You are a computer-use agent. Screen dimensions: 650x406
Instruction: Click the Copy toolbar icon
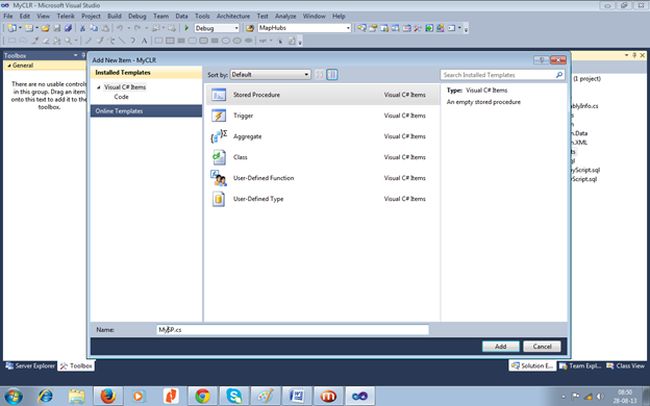pyautogui.click(x=94, y=28)
